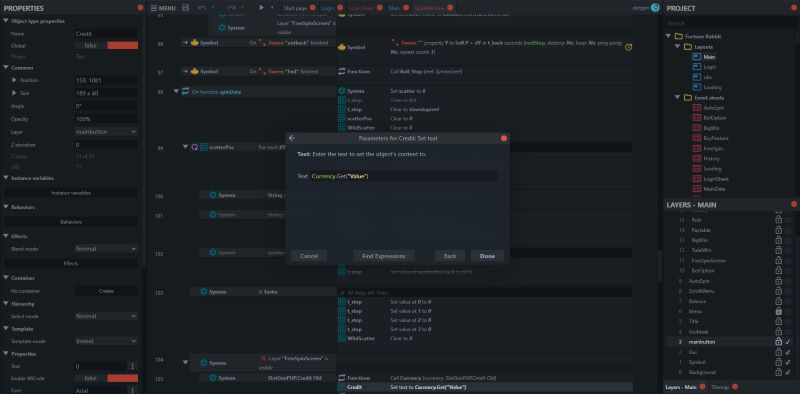Toggle the Global false property switch

click(107, 45)
